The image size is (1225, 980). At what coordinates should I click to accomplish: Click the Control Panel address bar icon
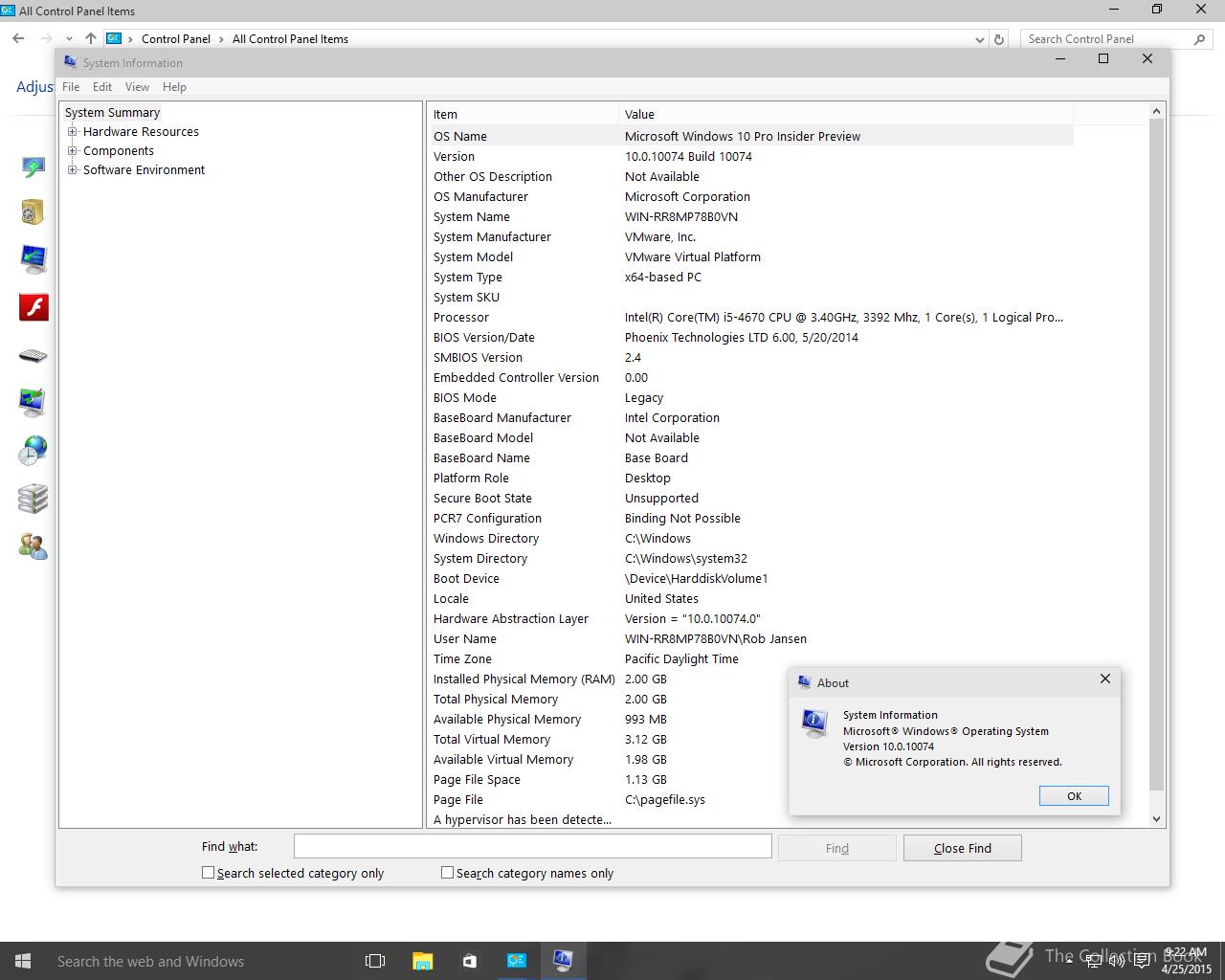coord(114,39)
